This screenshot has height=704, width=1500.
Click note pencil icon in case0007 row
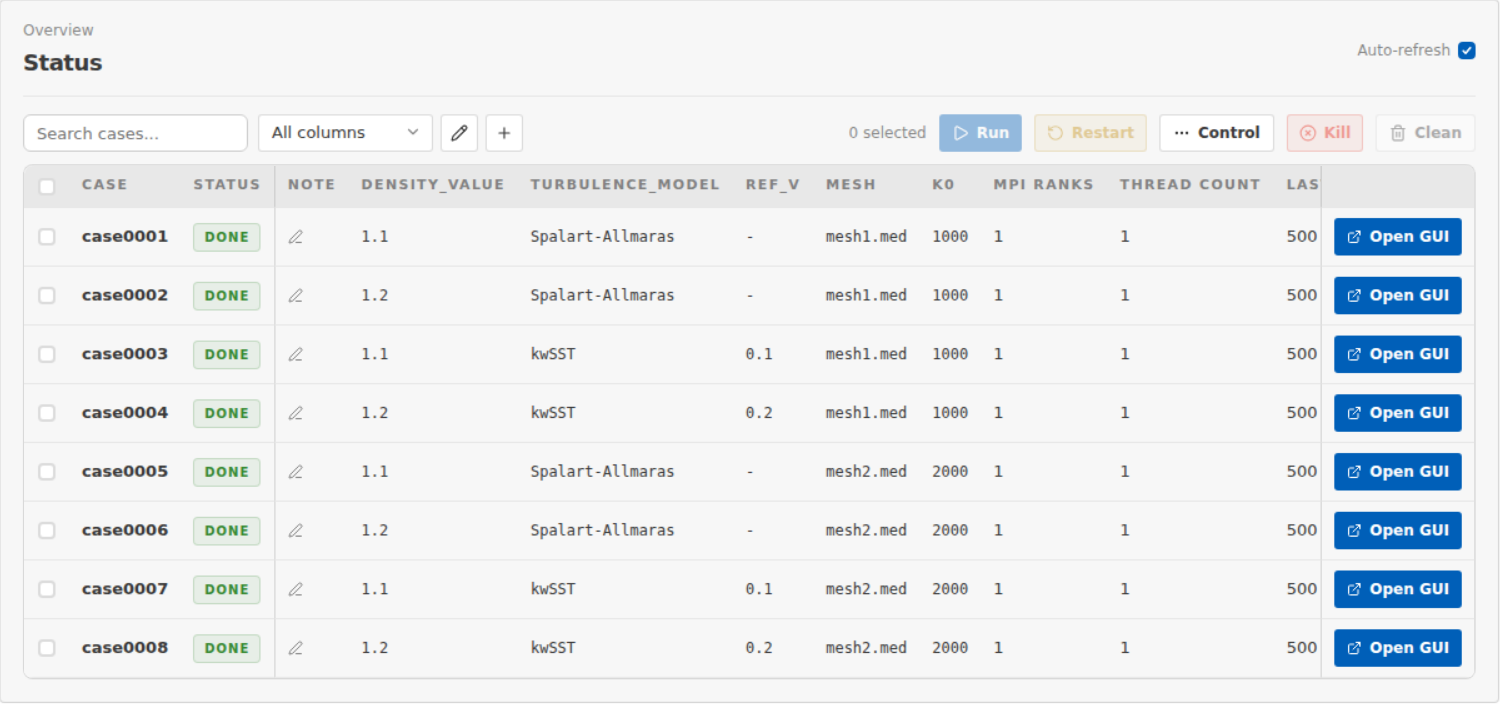[x=295, y=589]
